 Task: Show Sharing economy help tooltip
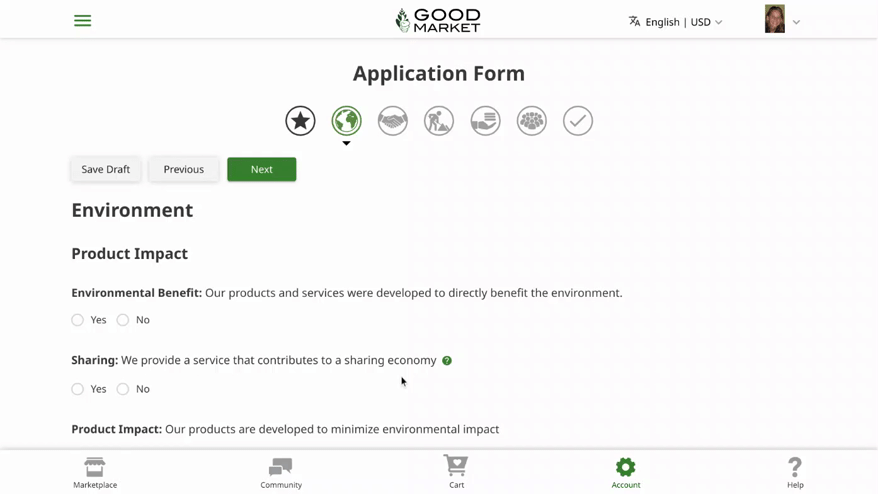click(x=447, y=361)
